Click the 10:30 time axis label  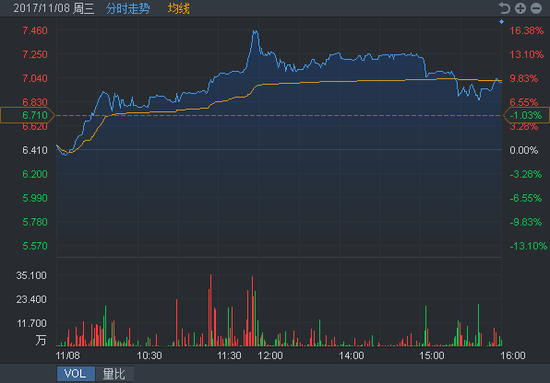pos(149,356)
